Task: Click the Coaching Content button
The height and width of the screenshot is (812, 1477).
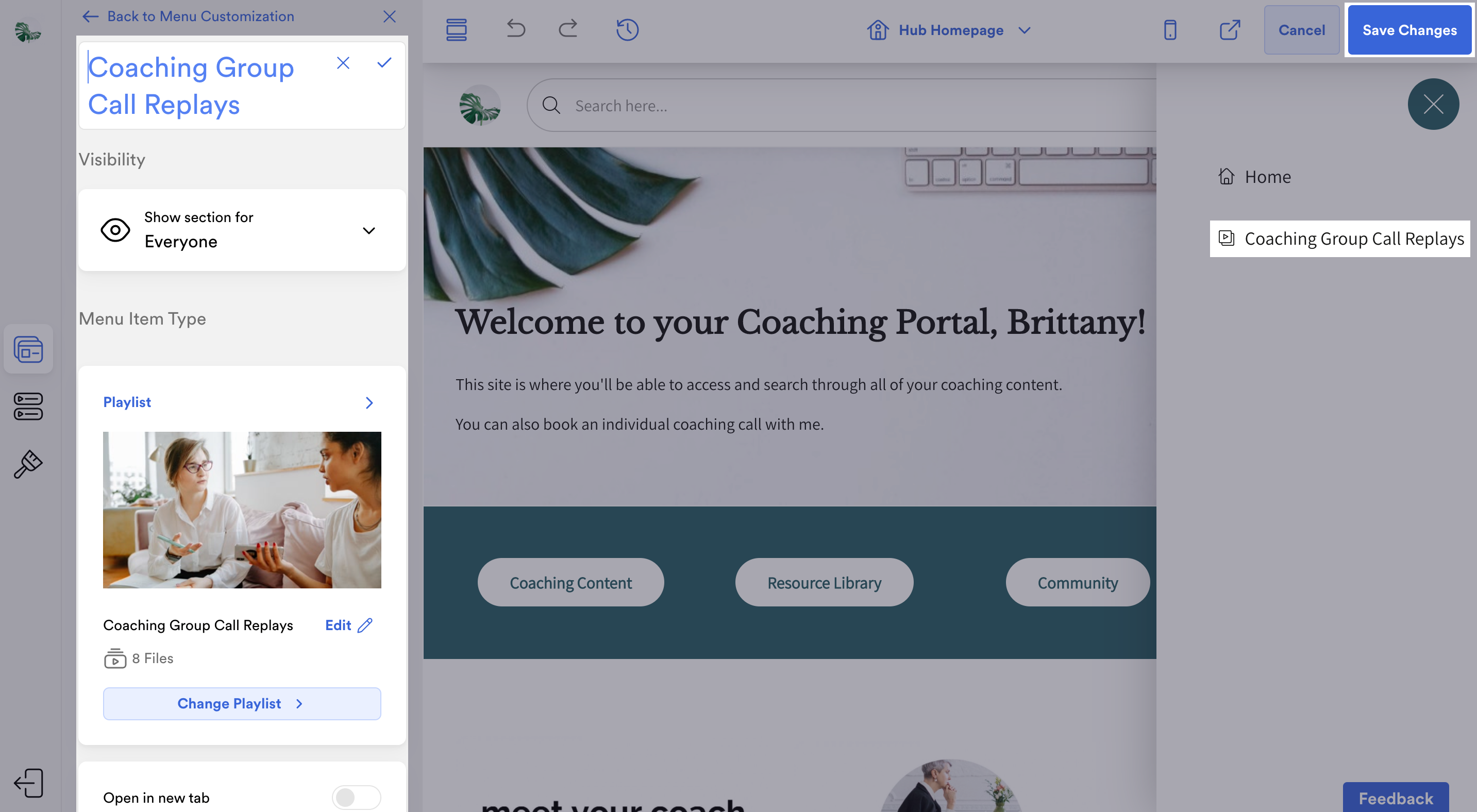Action: point(570,583)
